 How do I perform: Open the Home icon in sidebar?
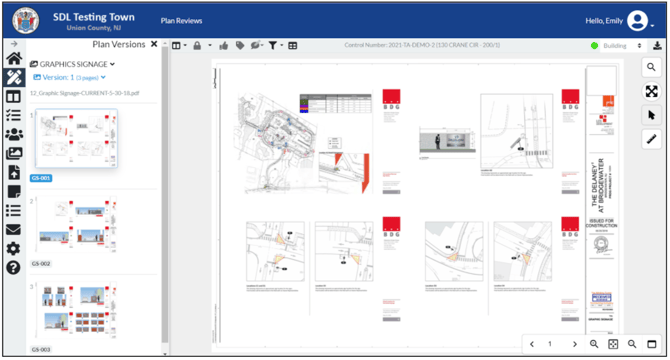point(14,59)
